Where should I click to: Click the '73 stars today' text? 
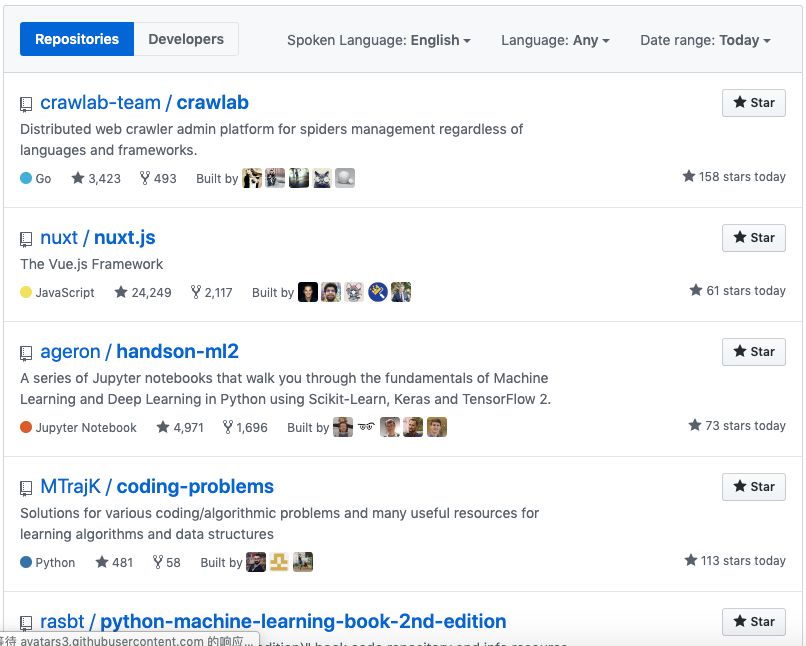click(x=737, y=426)
